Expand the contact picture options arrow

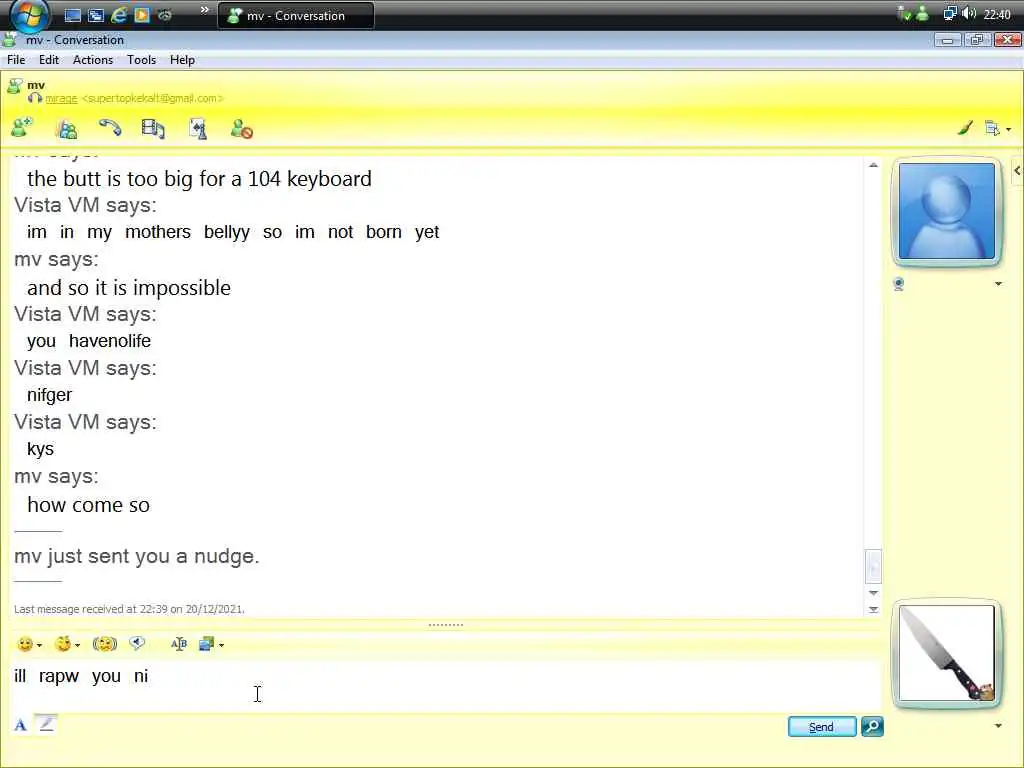point(998,284)
